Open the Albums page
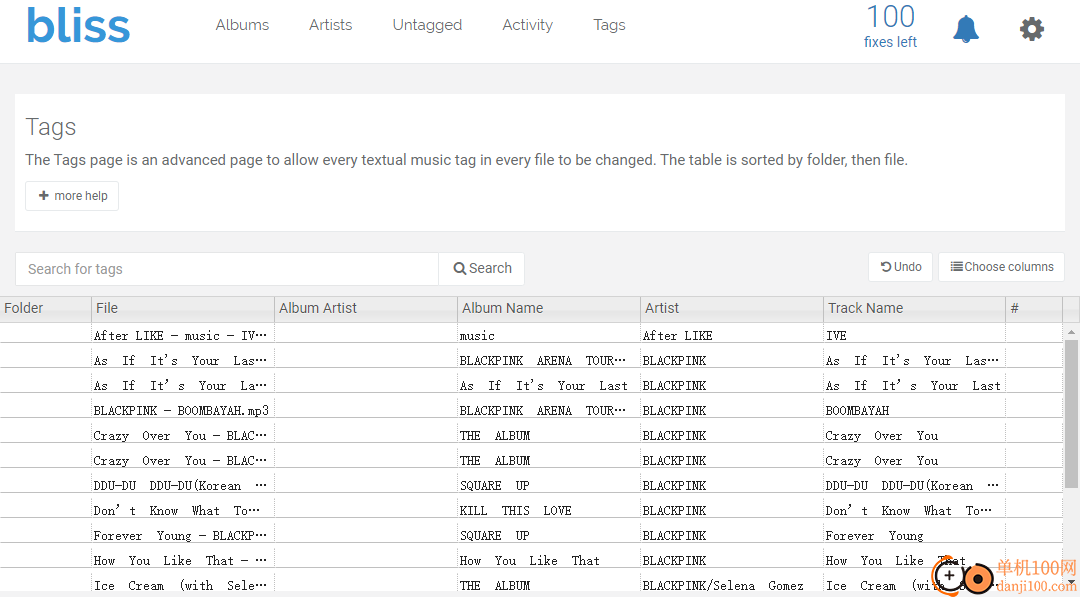Screen dimensions: 1080x597 242,25
